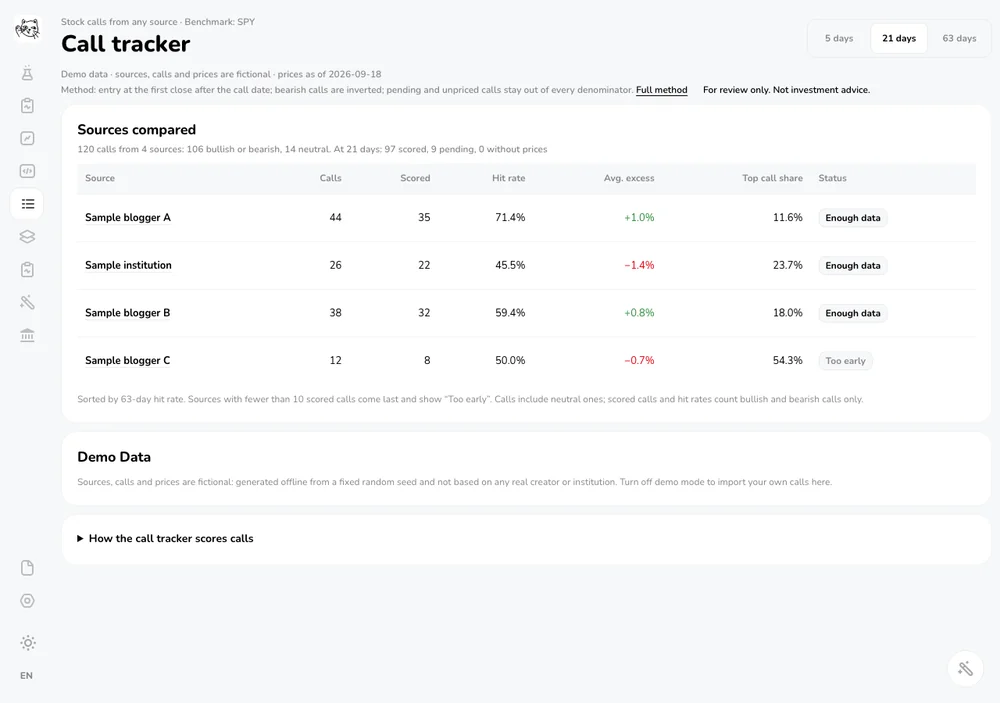Click the −1.4% average excess value
This screenshot has height=703, width=1000.
click(639, 265)
